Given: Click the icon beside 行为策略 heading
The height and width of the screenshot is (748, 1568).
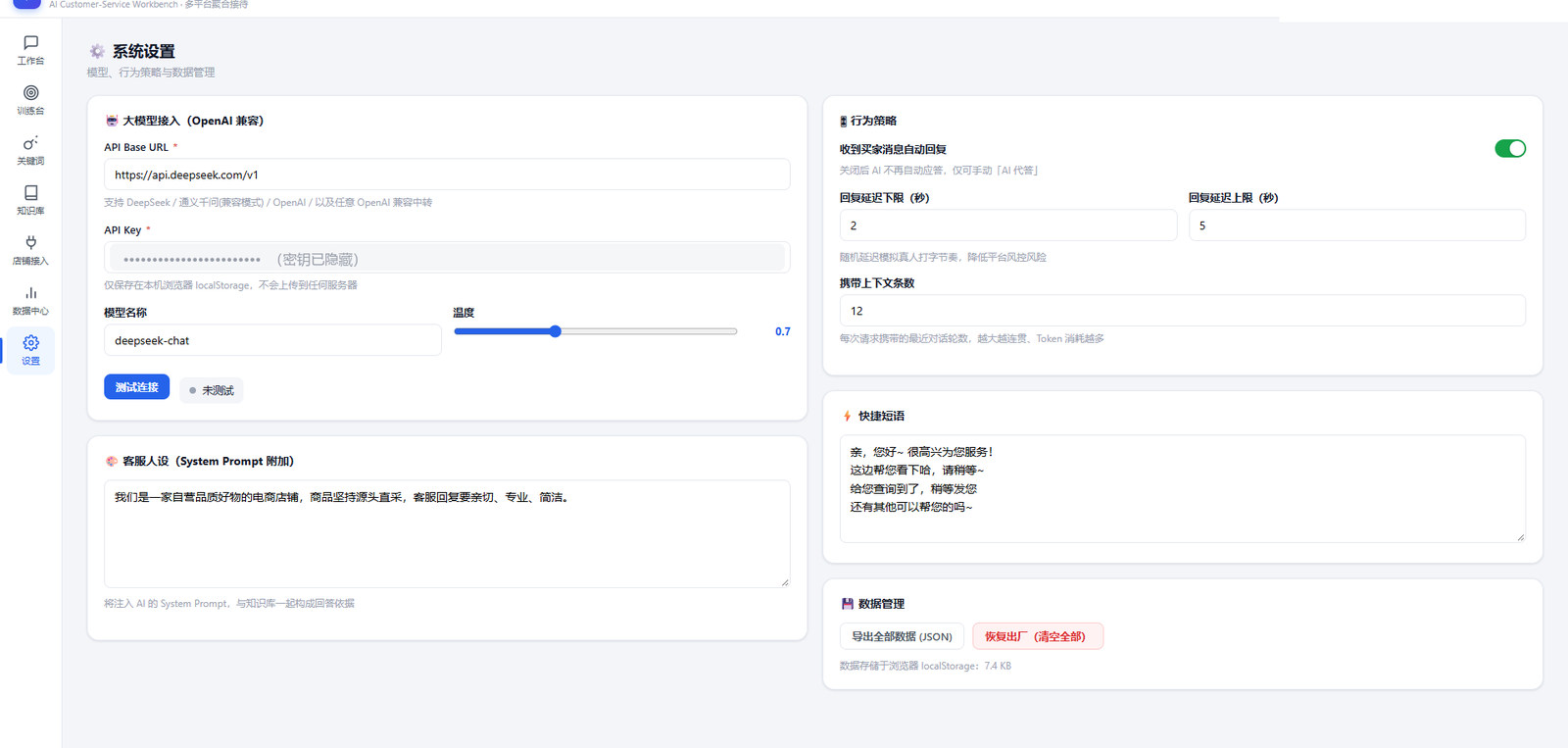Looking at the screenshot, I should [843, 122].
